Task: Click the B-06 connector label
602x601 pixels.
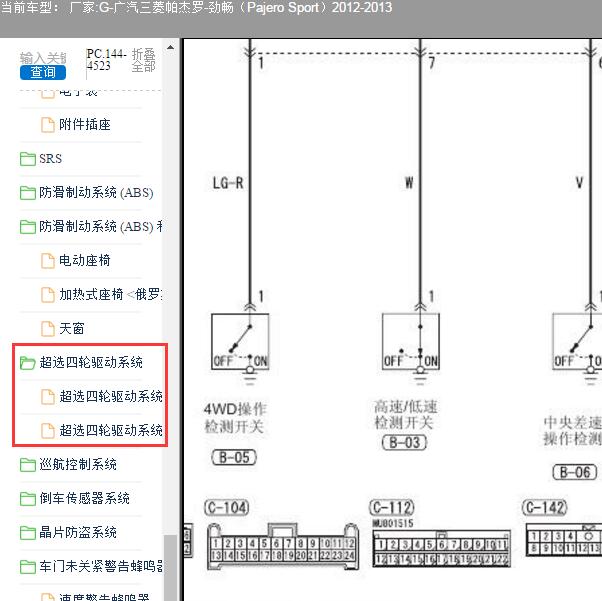Action: pos(575,472)
